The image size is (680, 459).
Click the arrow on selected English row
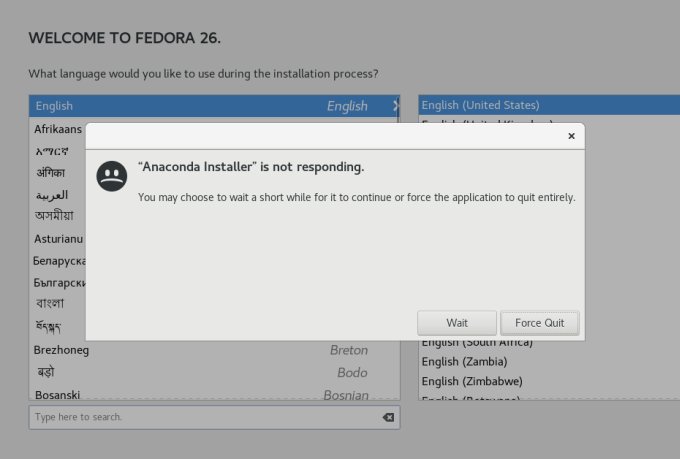[x=395, y=105]
